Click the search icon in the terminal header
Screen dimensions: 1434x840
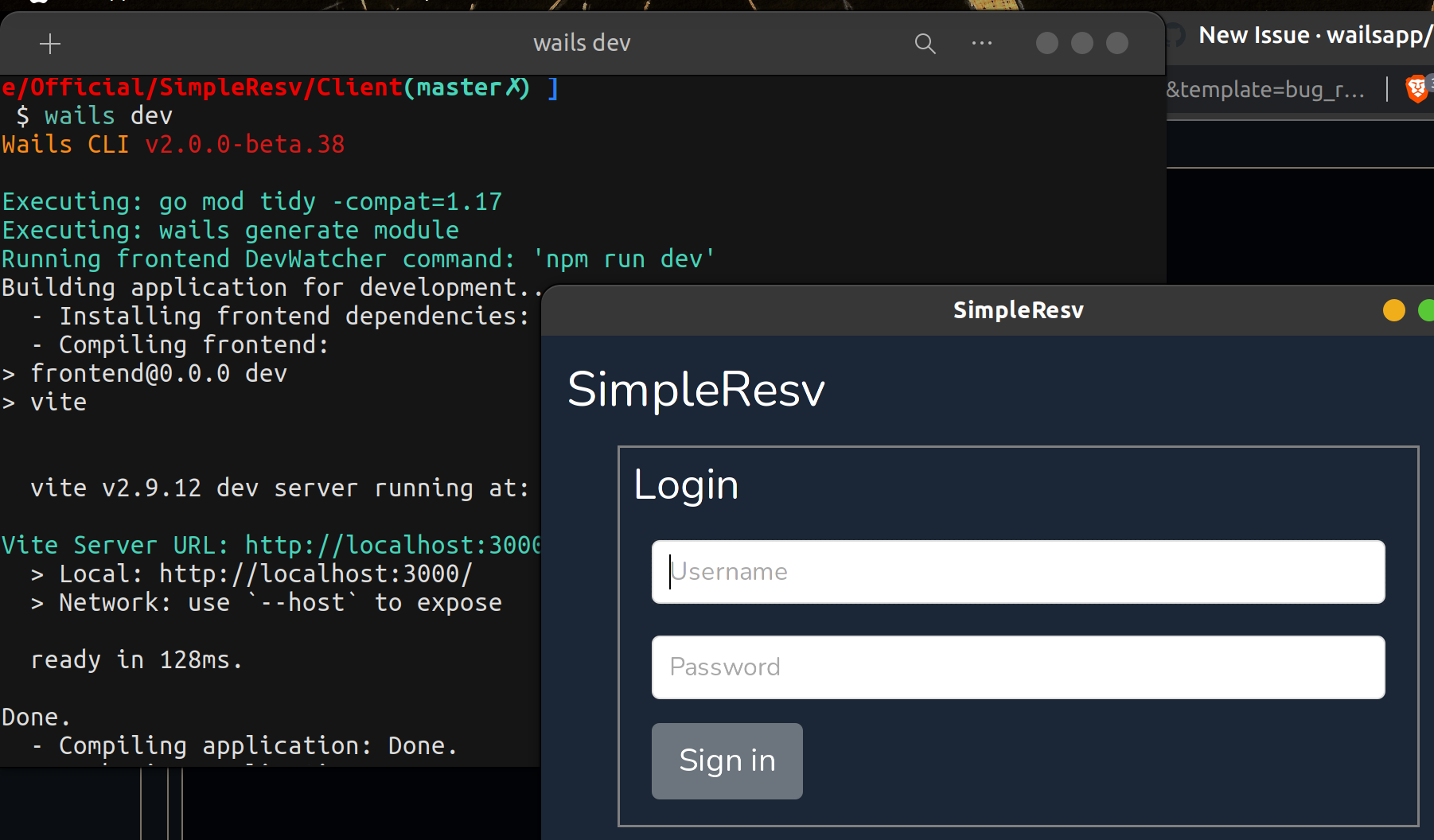click(x=925, y=44)
